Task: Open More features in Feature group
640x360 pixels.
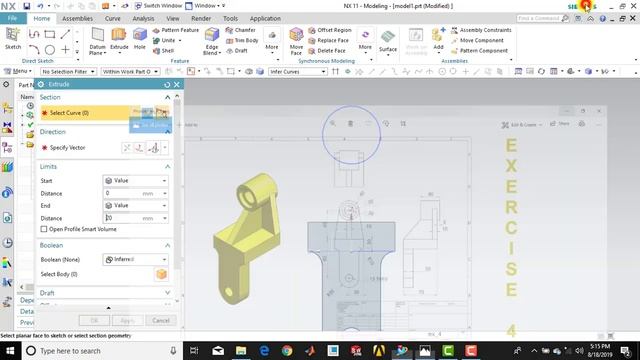Action: (272, 41)
